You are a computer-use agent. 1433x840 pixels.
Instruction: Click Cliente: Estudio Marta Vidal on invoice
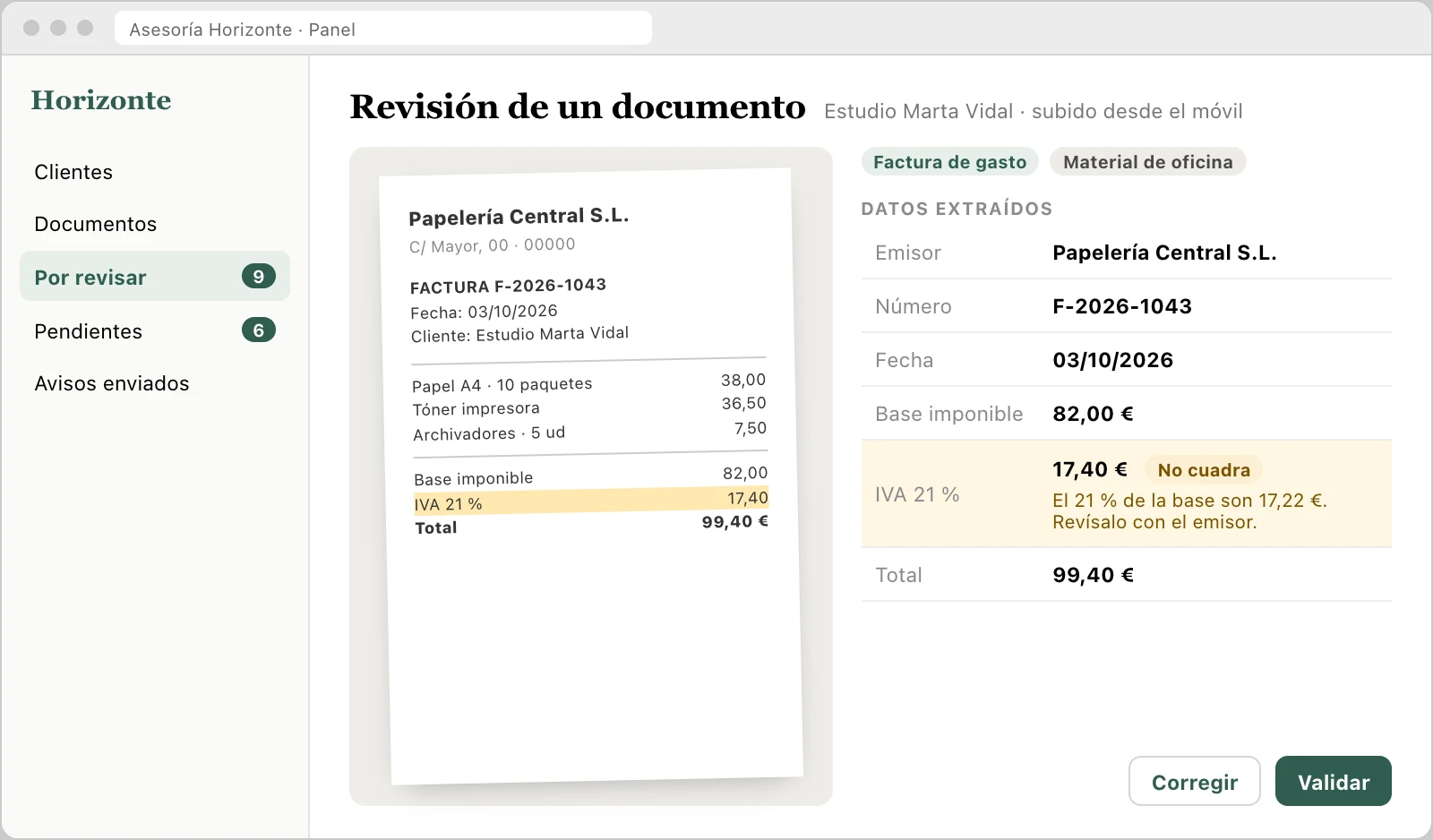(519, 334)
